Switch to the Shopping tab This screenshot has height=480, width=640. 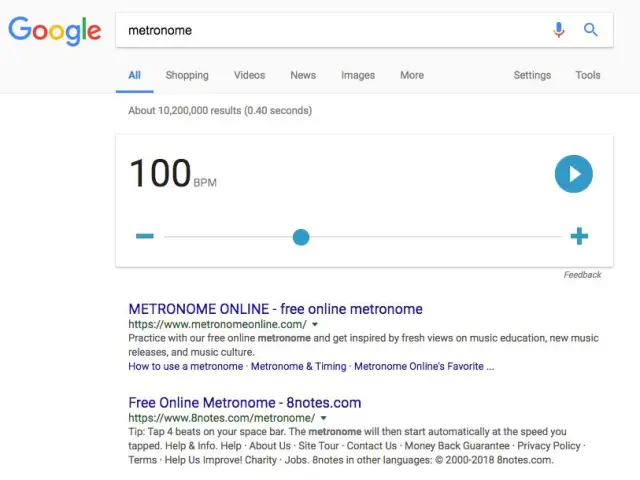tap(187, 75)
